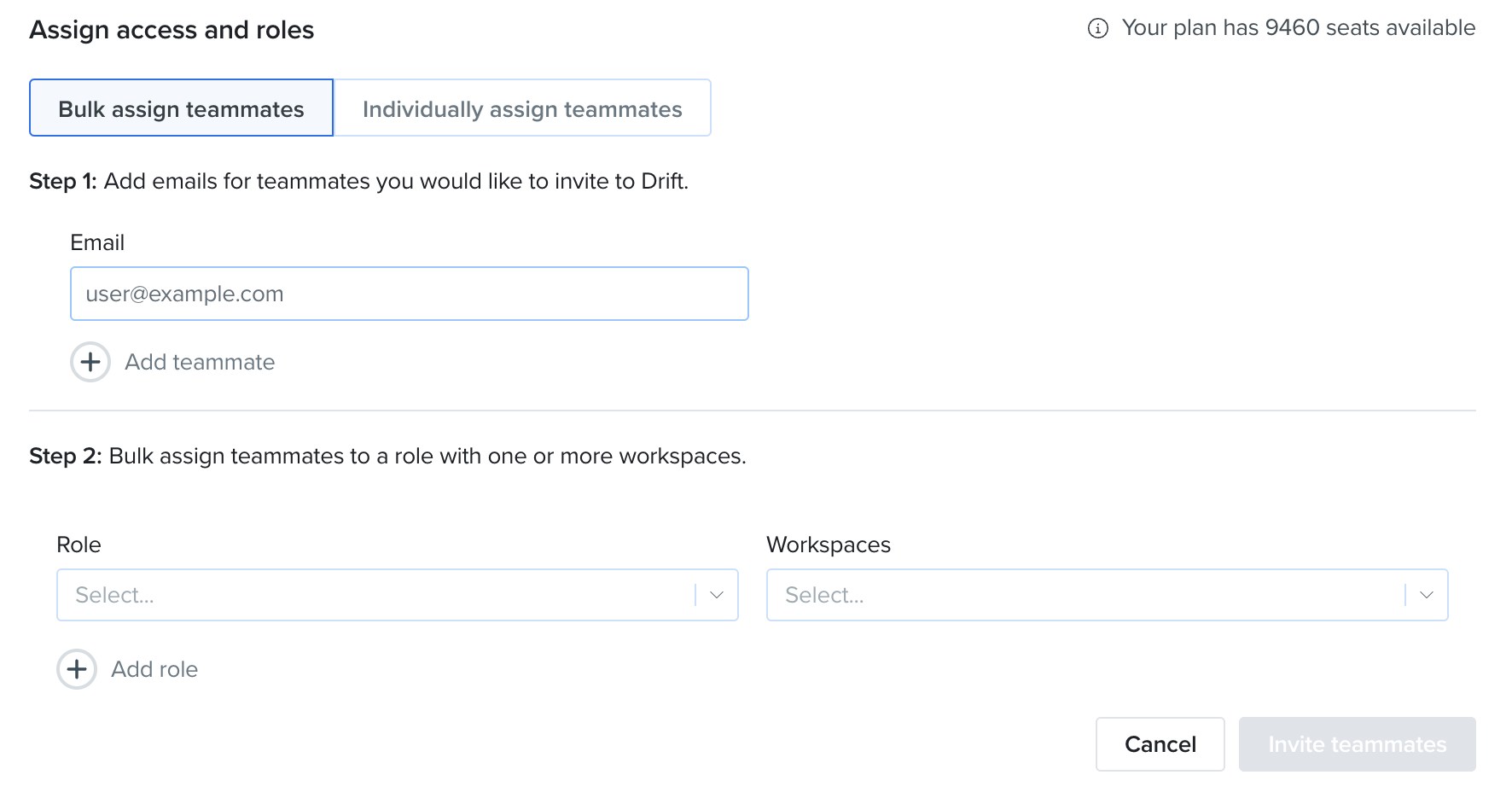Open the Workspaces select dropdown
The image size is (1512, 804).
coord(1108,595)
